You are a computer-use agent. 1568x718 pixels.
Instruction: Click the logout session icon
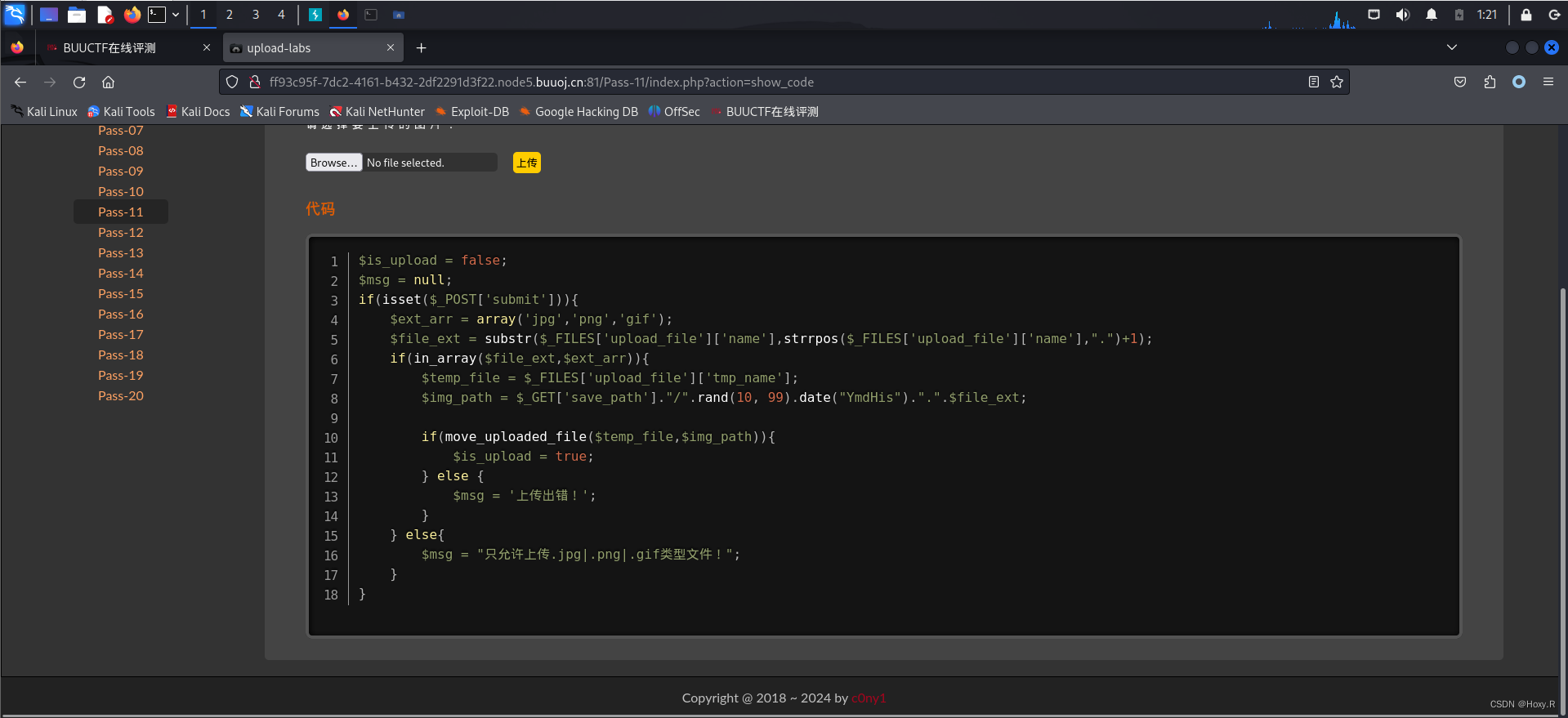coord(1555,15)
